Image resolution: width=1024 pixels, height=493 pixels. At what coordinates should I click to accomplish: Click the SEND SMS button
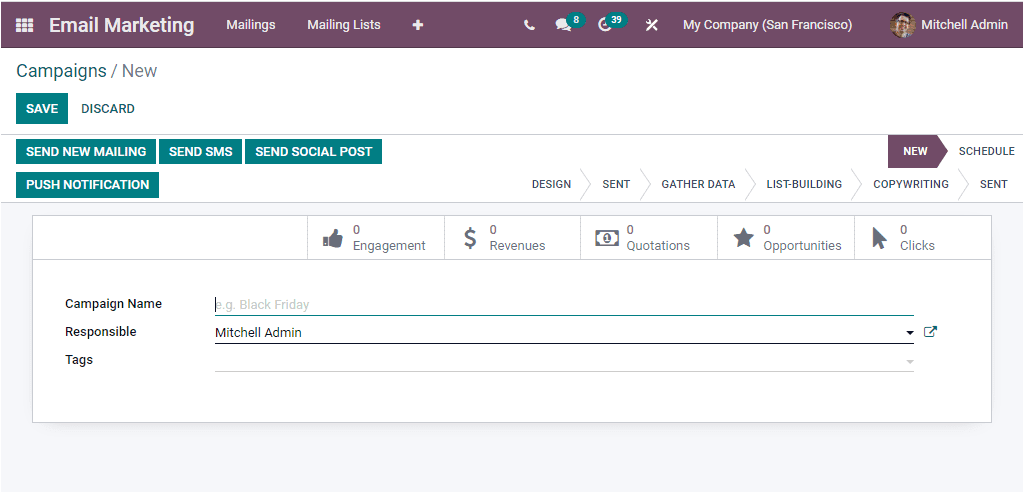tap(200, 151)
